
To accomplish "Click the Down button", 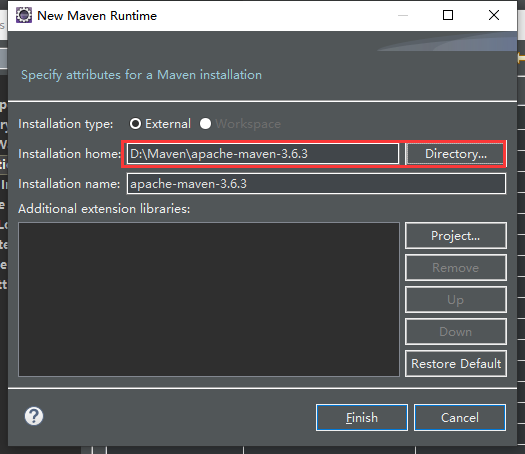I will (455, 331).
